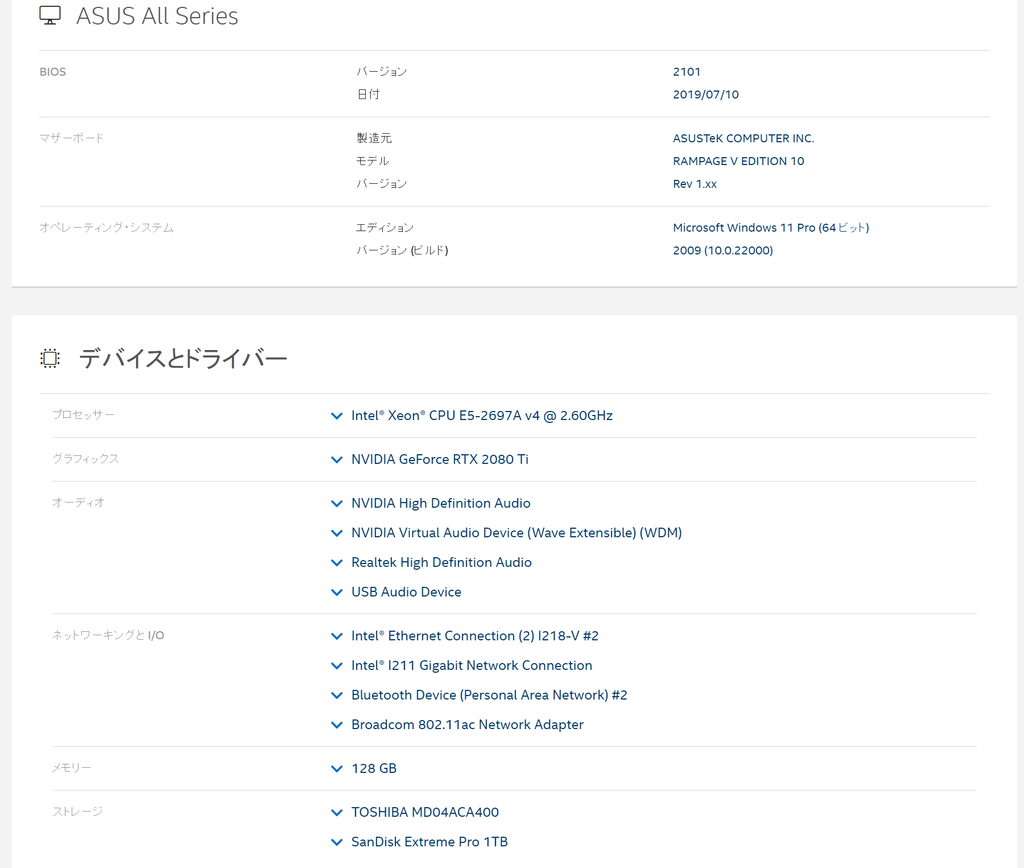Expand NVIDIA High Definition Audio chevron
Screen dimensions: 1024x868
(337, 504)
